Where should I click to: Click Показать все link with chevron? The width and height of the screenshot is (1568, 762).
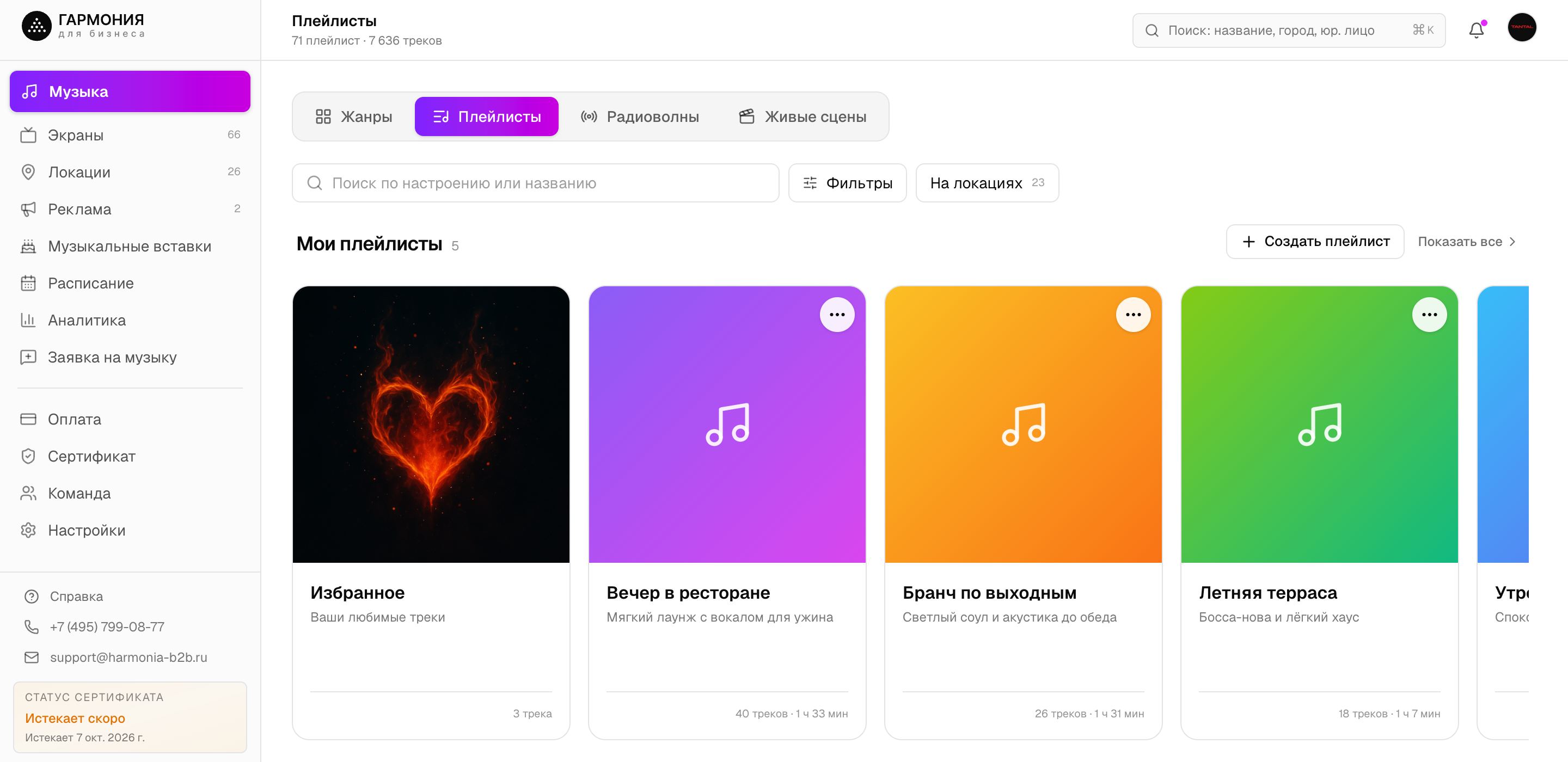(x=1468, y=242)
